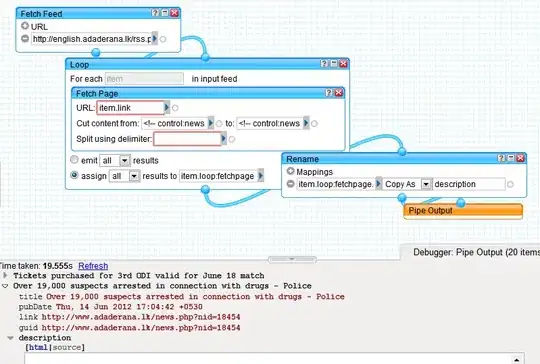
Task: Click the wire terminal next to feed URL
Action: (x=163, y=39)
